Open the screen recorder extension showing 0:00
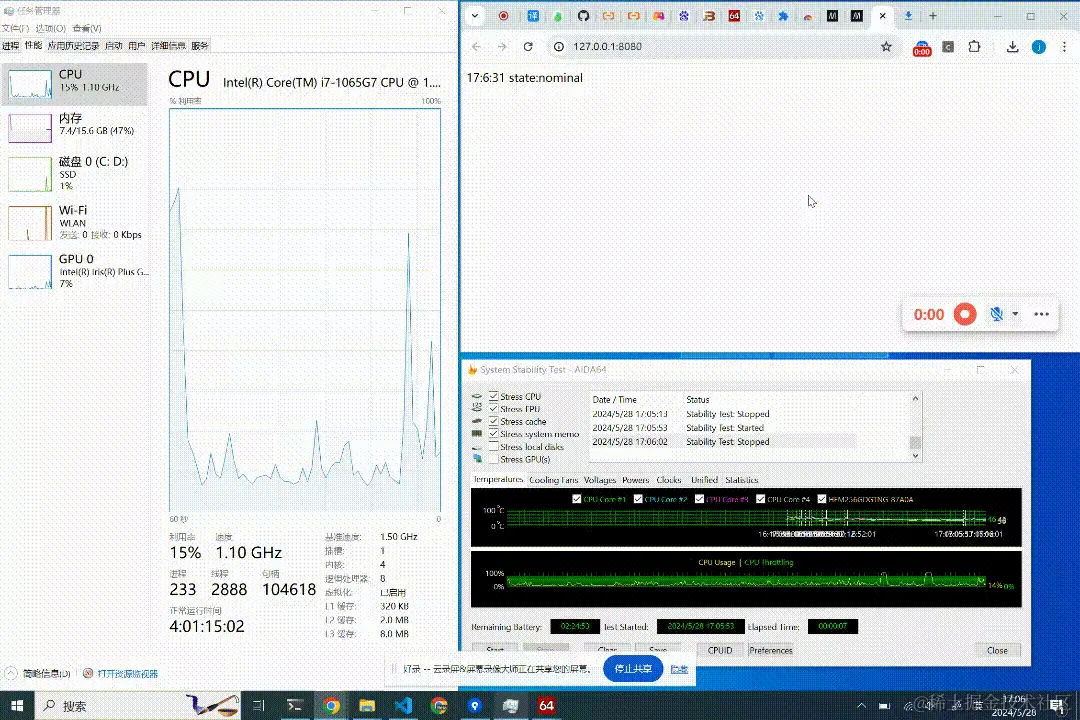This screenshot has height=720, width=1080. pyautogui.click(x=922, y=48)
